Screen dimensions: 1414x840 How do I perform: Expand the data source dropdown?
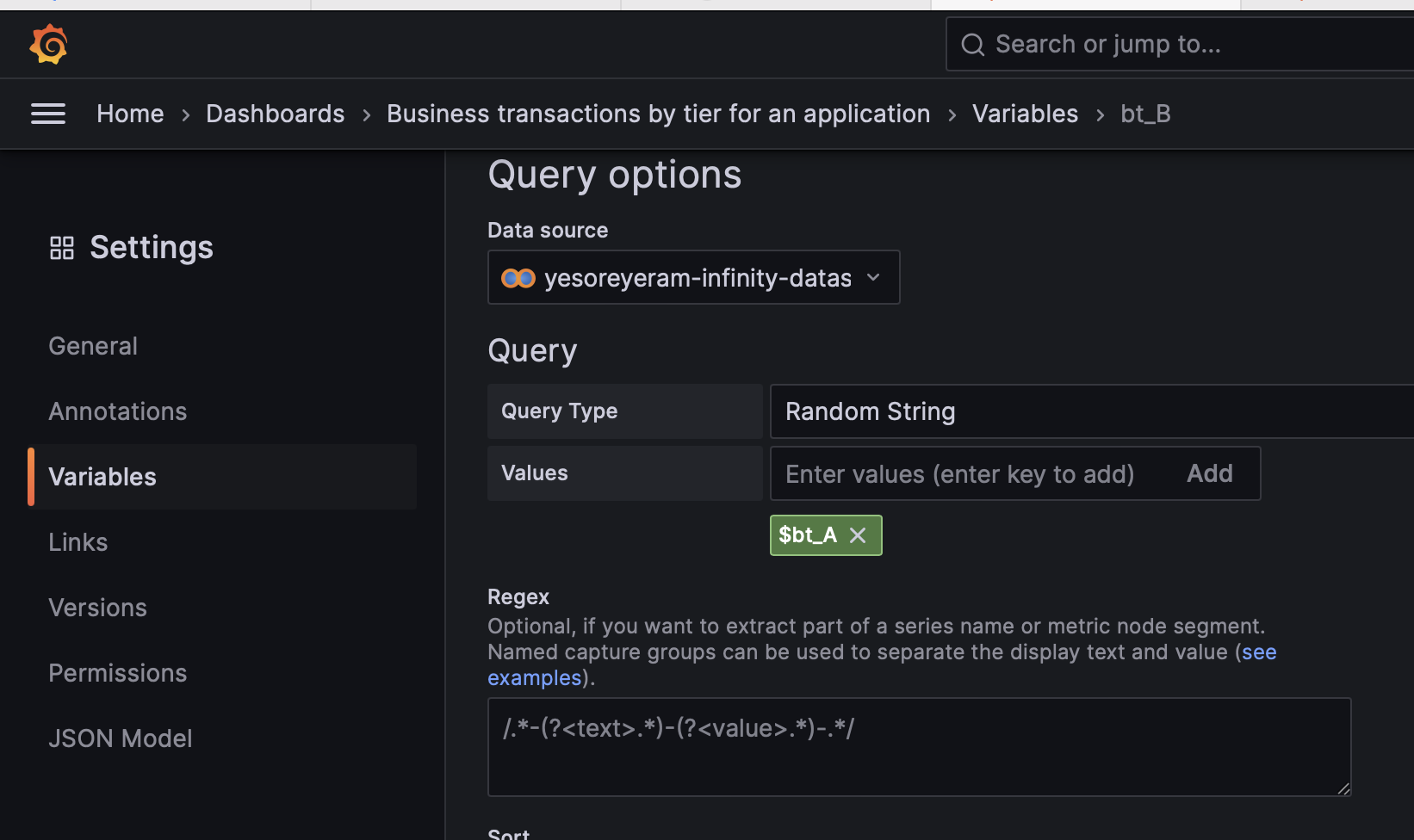873,277
